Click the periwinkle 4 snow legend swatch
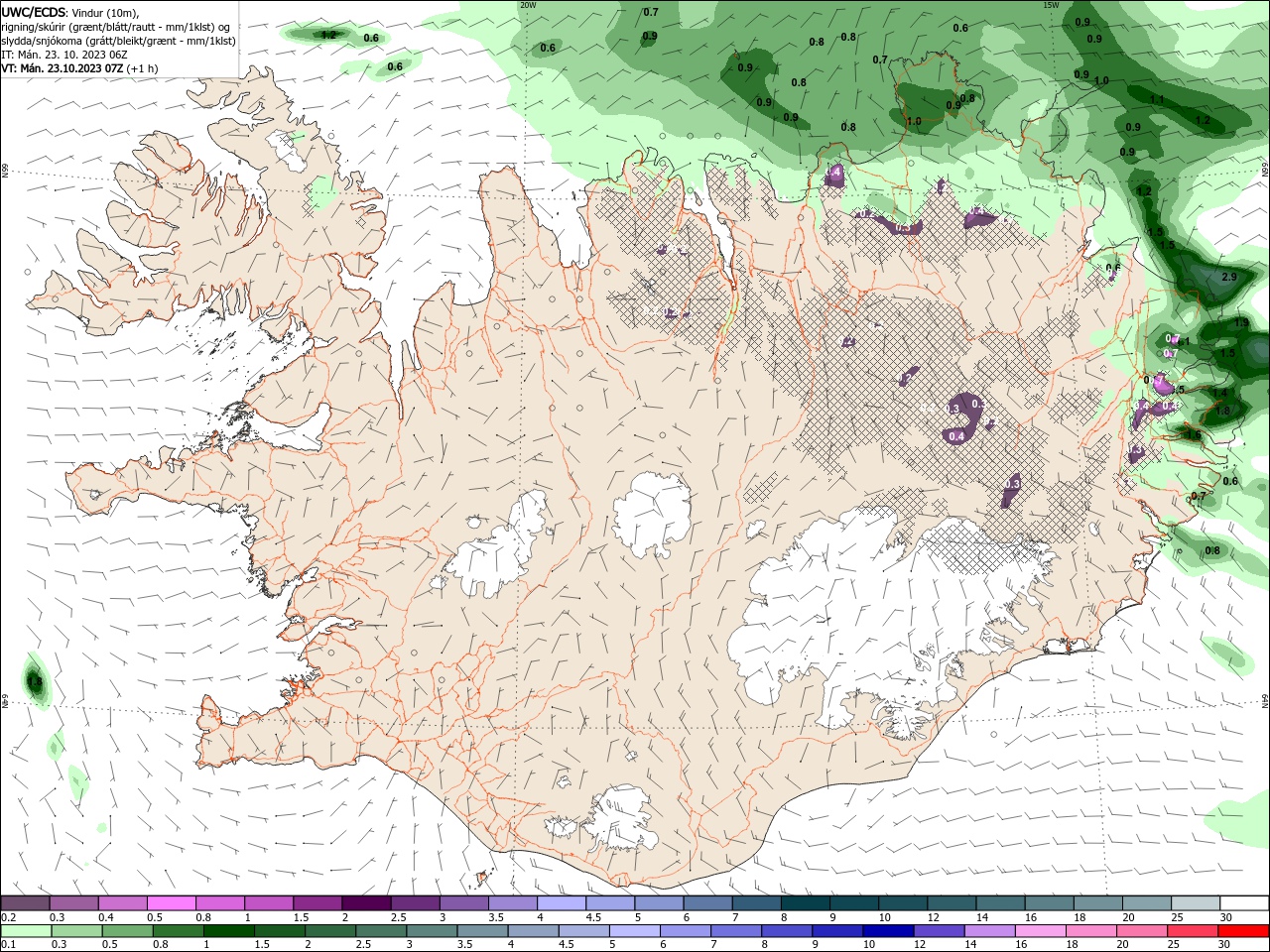 pyautogui.click(x=562, y=903)
